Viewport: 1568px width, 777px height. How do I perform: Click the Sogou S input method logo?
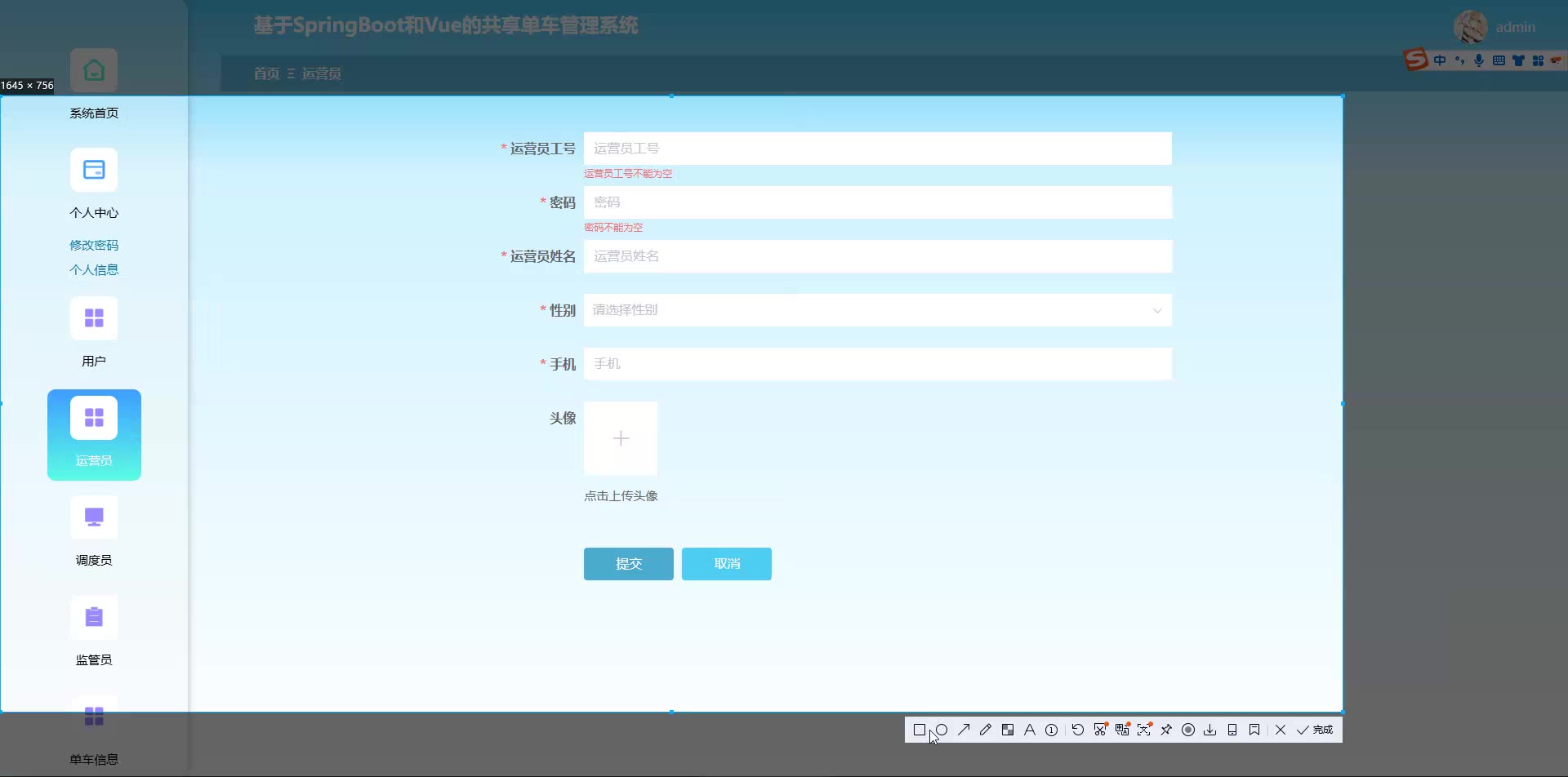tap(1416, 59)
